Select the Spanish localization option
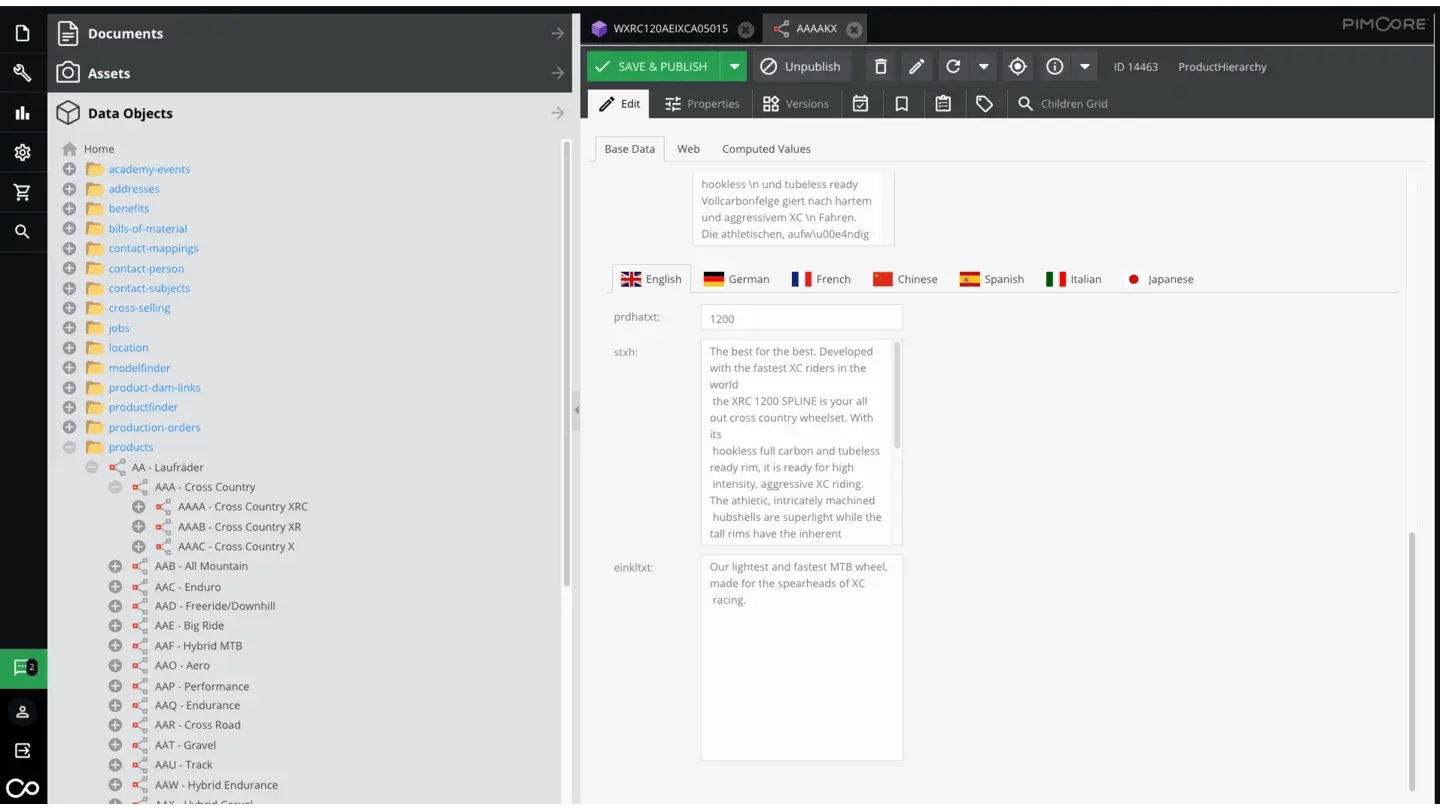 tap(991, 279)
